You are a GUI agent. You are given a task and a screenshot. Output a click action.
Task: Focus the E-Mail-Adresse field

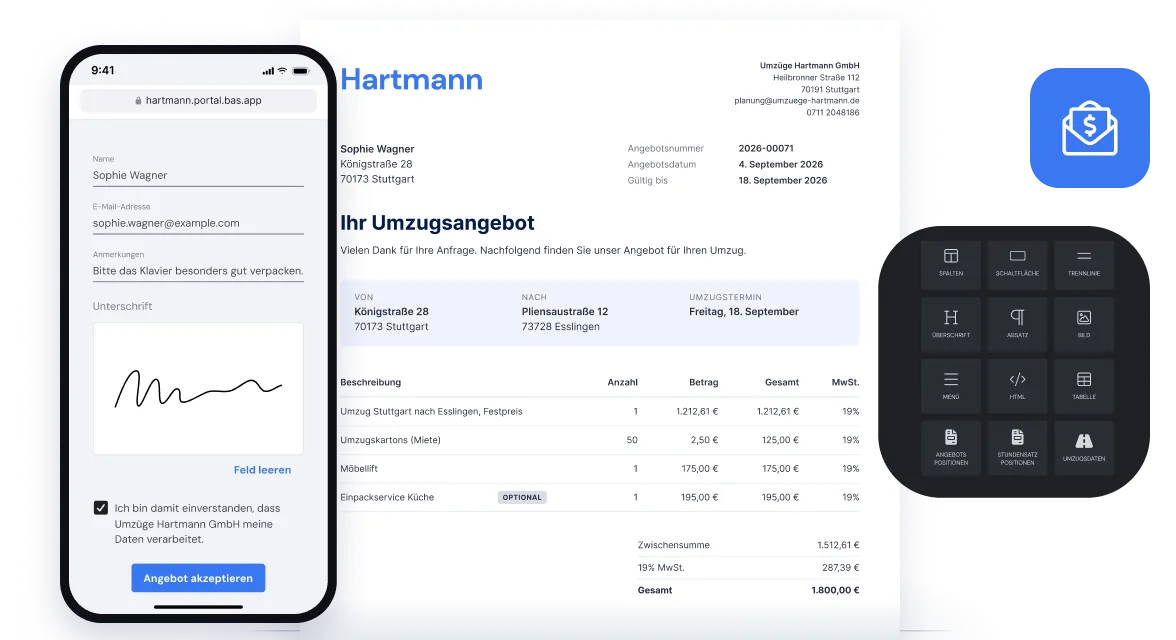pyautogui.click(x=198, y=224)
